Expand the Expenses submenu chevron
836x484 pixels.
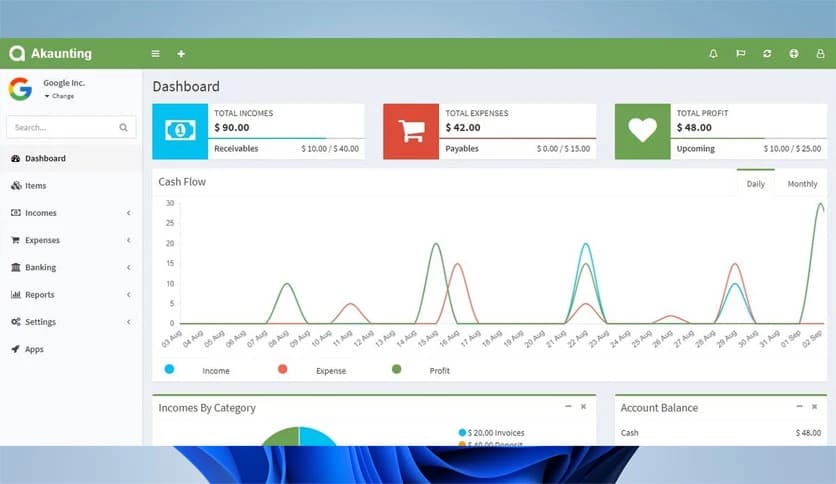pos(128,240)
